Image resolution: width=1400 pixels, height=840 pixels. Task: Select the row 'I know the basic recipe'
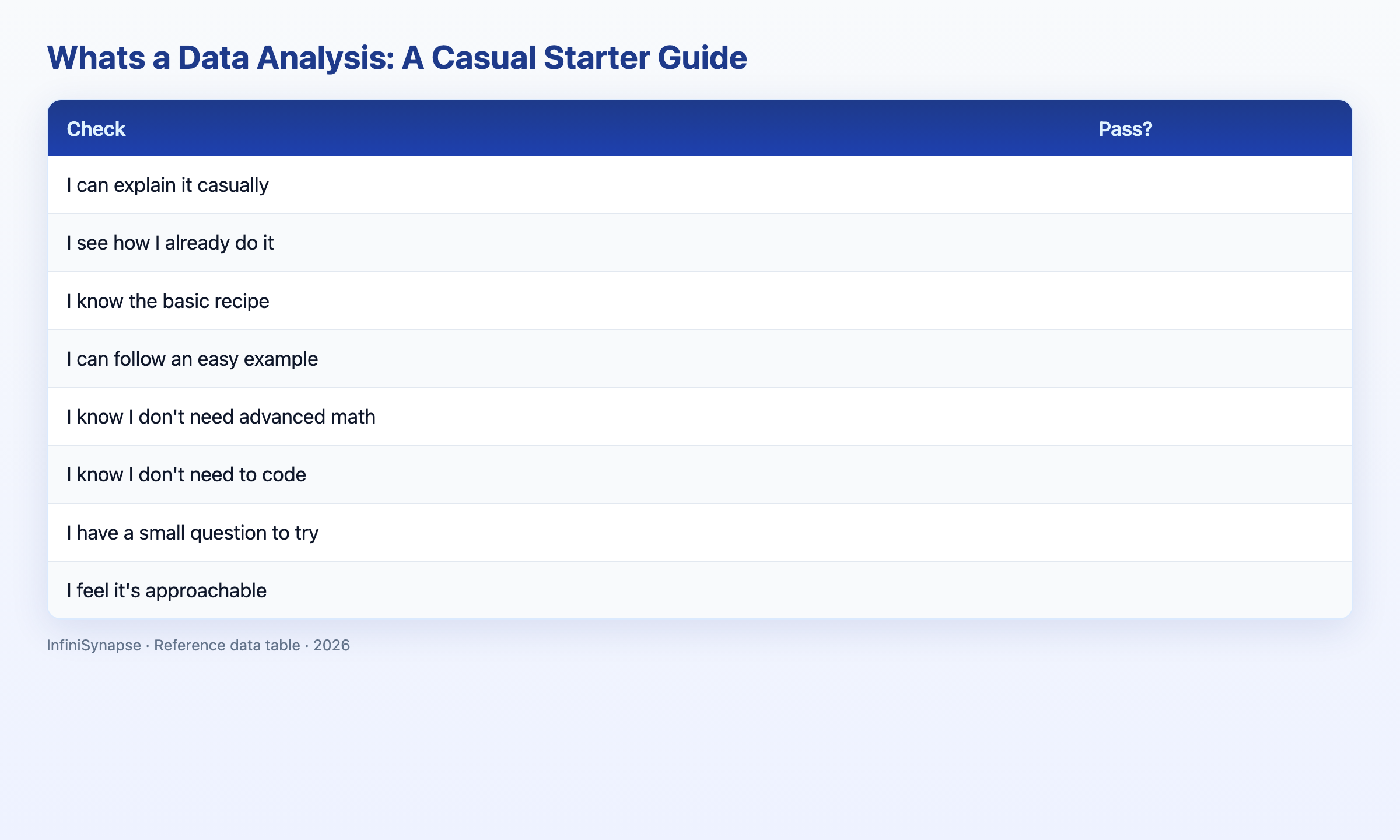pos(700,300)
